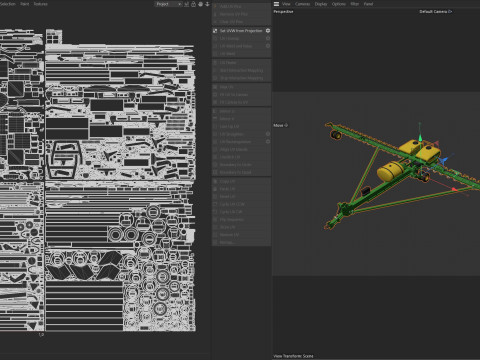Click the UV Rectangularize command icon
The image size is (480, 360).
pos(215,142)
